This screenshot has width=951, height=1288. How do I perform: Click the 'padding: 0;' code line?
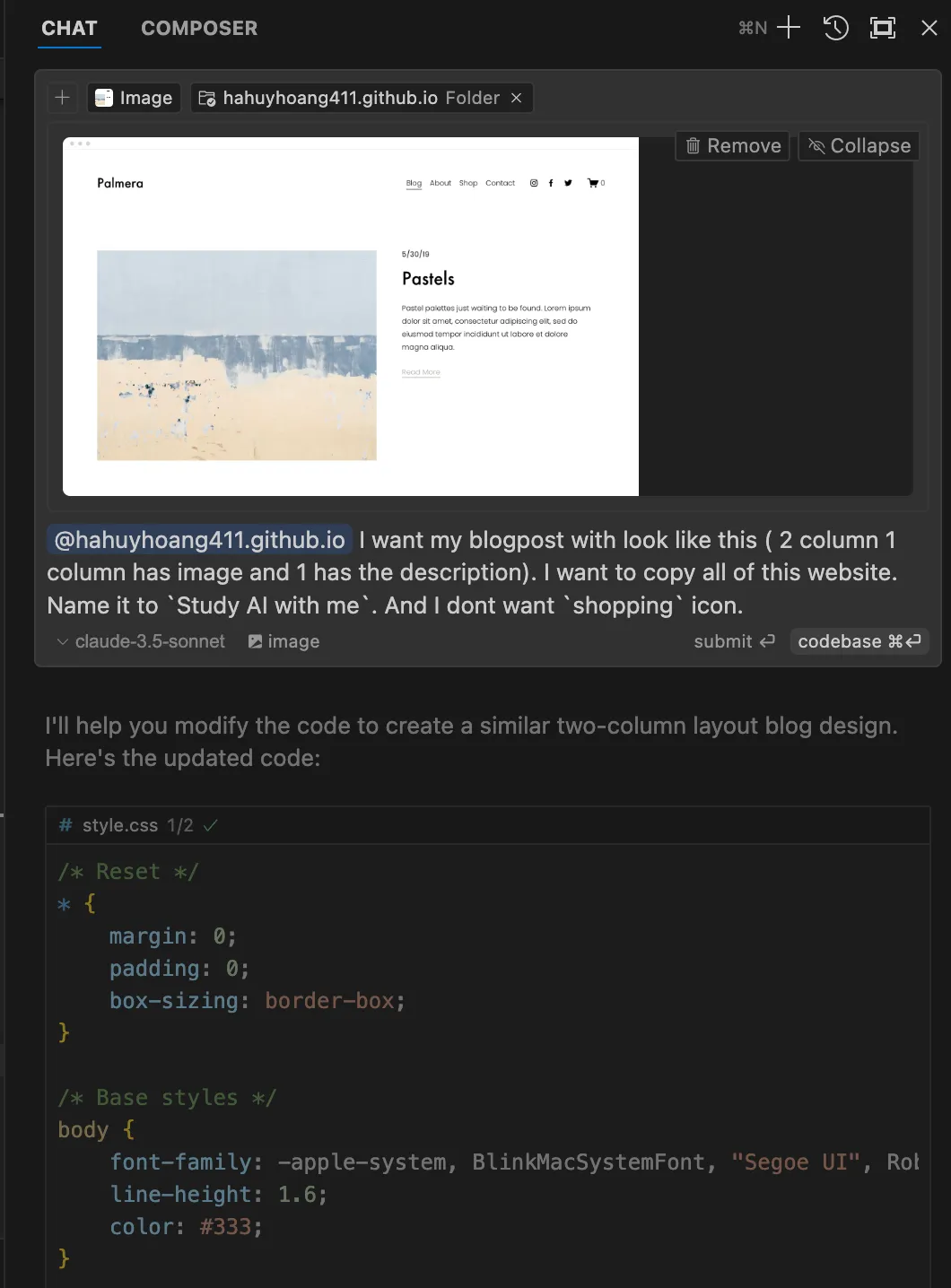click(x=179, y=969)
